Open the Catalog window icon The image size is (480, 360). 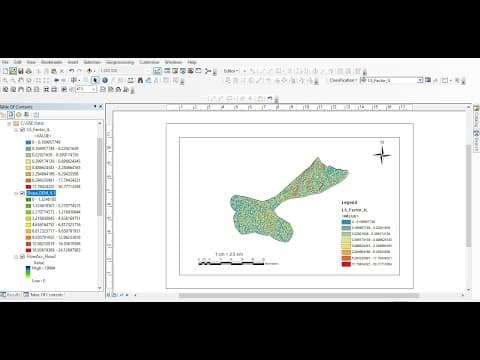(175, 71)
